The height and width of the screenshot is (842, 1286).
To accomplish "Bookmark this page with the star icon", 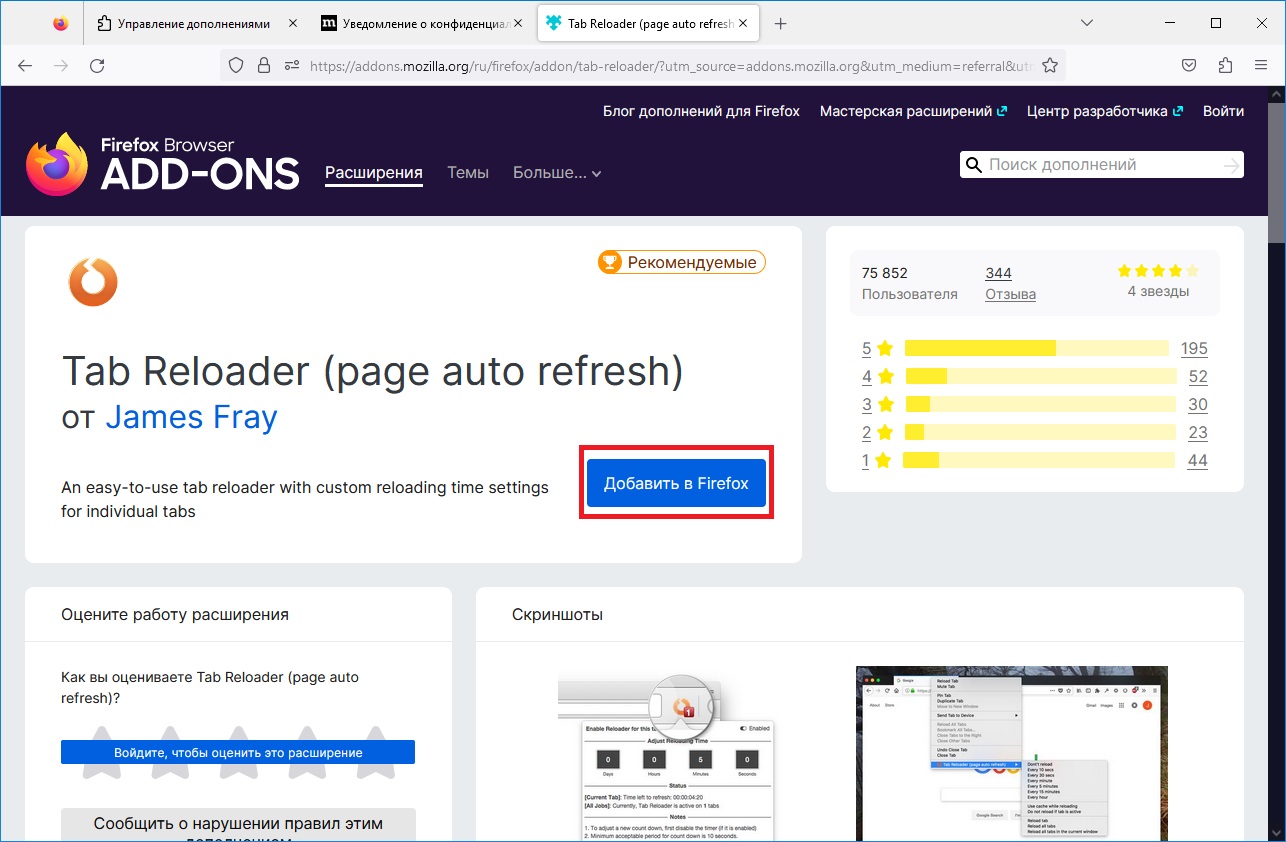I will pos(1050,66).
